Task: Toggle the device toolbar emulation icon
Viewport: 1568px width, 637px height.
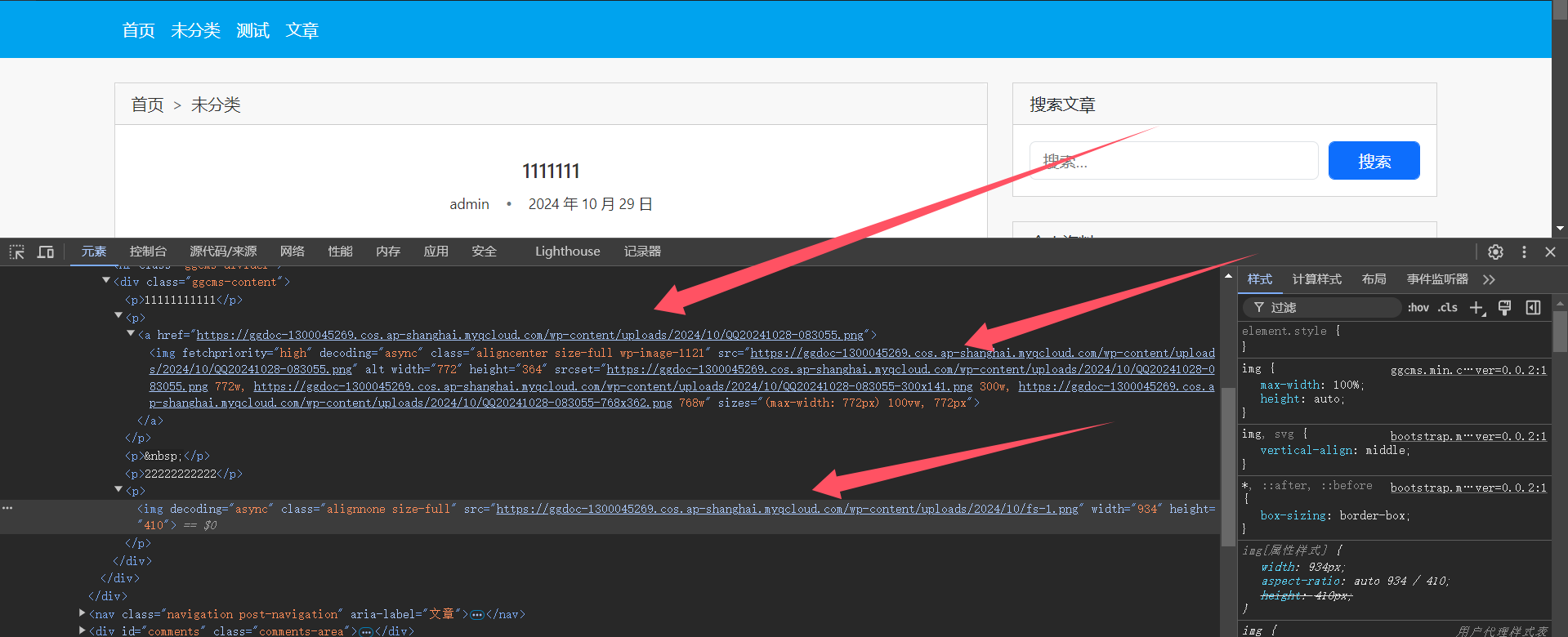Action: (x=46, y=252)
